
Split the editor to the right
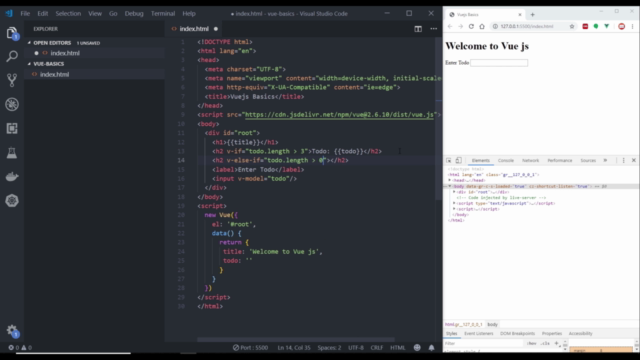point(418,29)
